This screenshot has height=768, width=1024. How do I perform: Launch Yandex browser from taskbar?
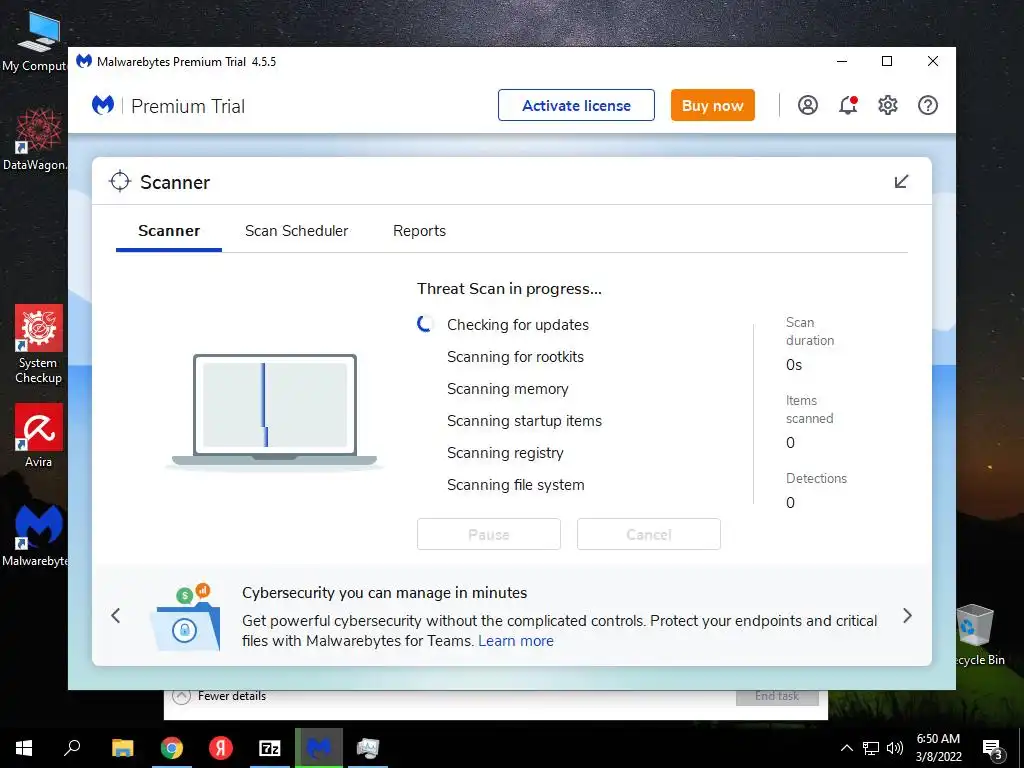click(x=221, y=748)
